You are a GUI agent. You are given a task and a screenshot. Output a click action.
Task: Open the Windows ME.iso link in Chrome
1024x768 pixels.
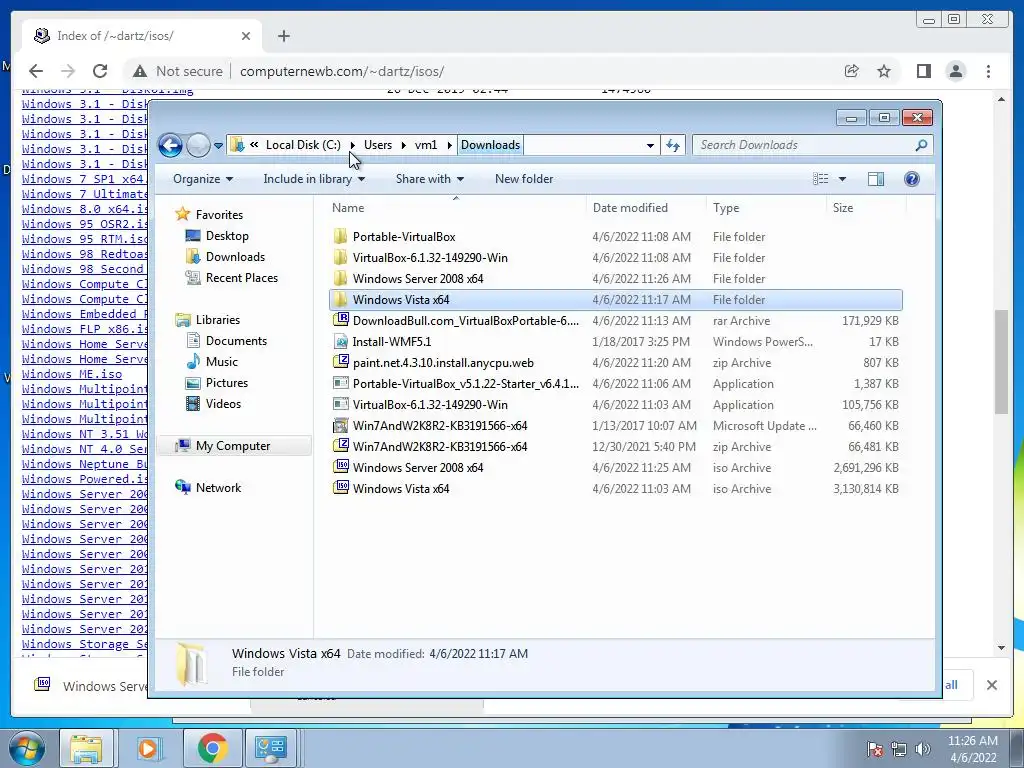point(72,374)
